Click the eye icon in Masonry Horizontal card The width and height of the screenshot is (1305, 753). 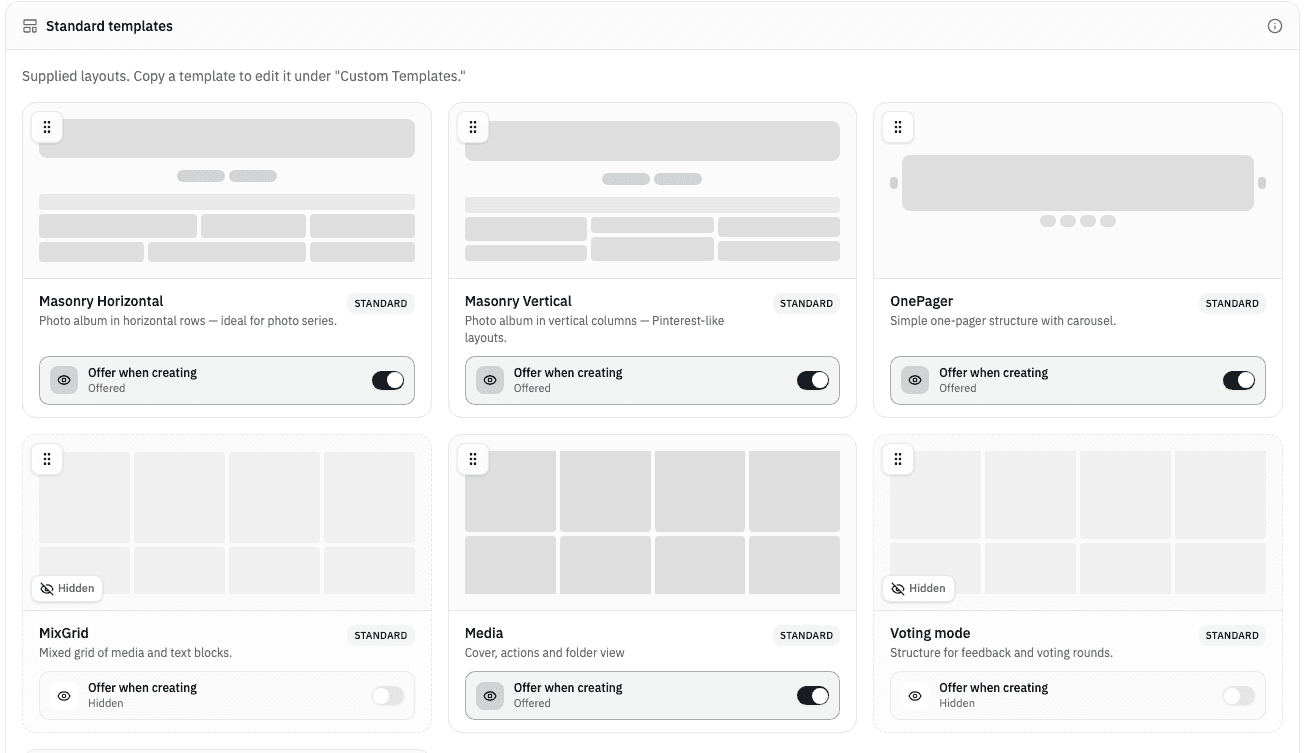[x=64, y=380]
